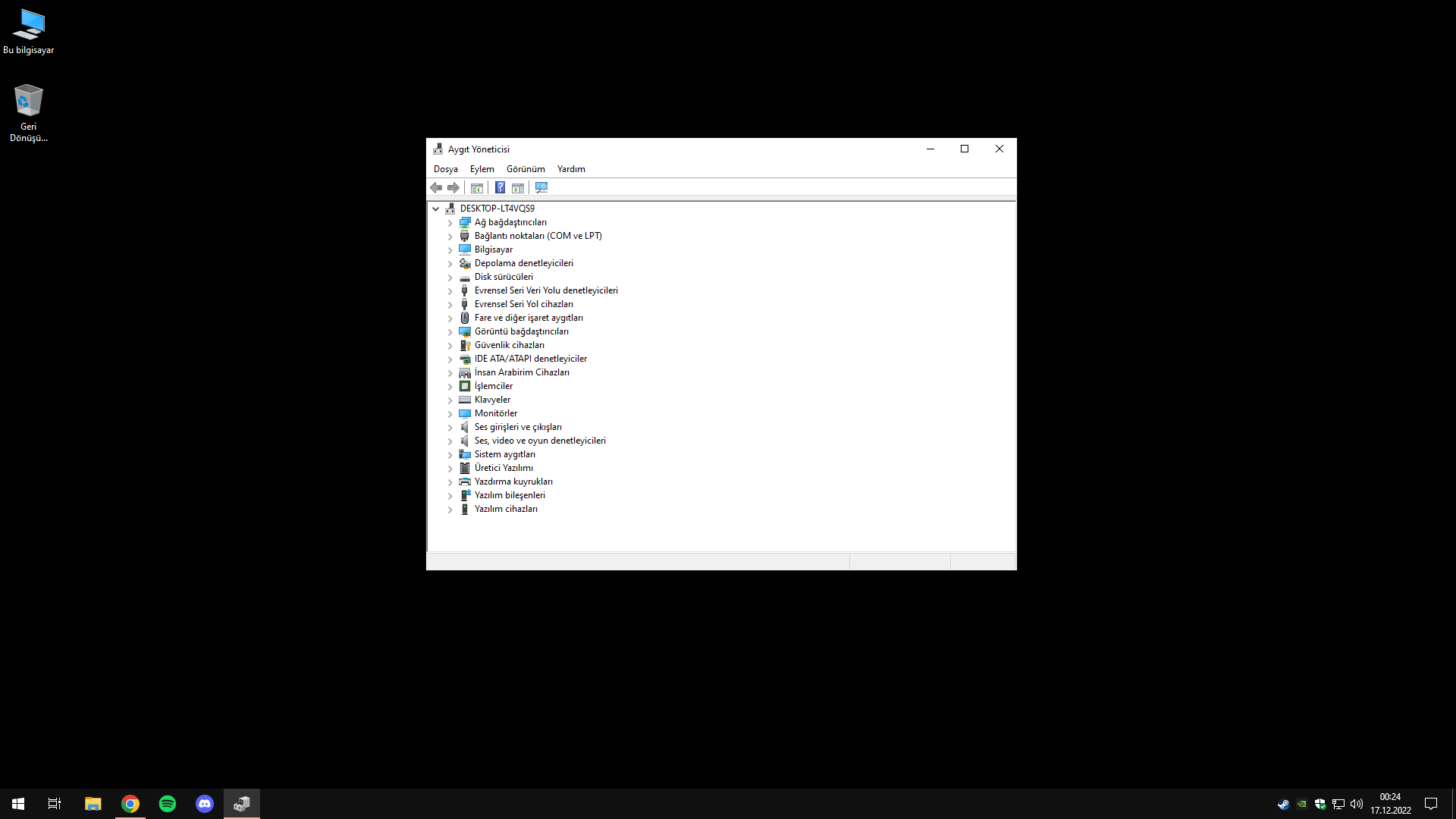Select Ses, video ve oyun denetleyicileri
This screenshot has height=819, width=1456.
pyautogui.click(x=540, y=441)
